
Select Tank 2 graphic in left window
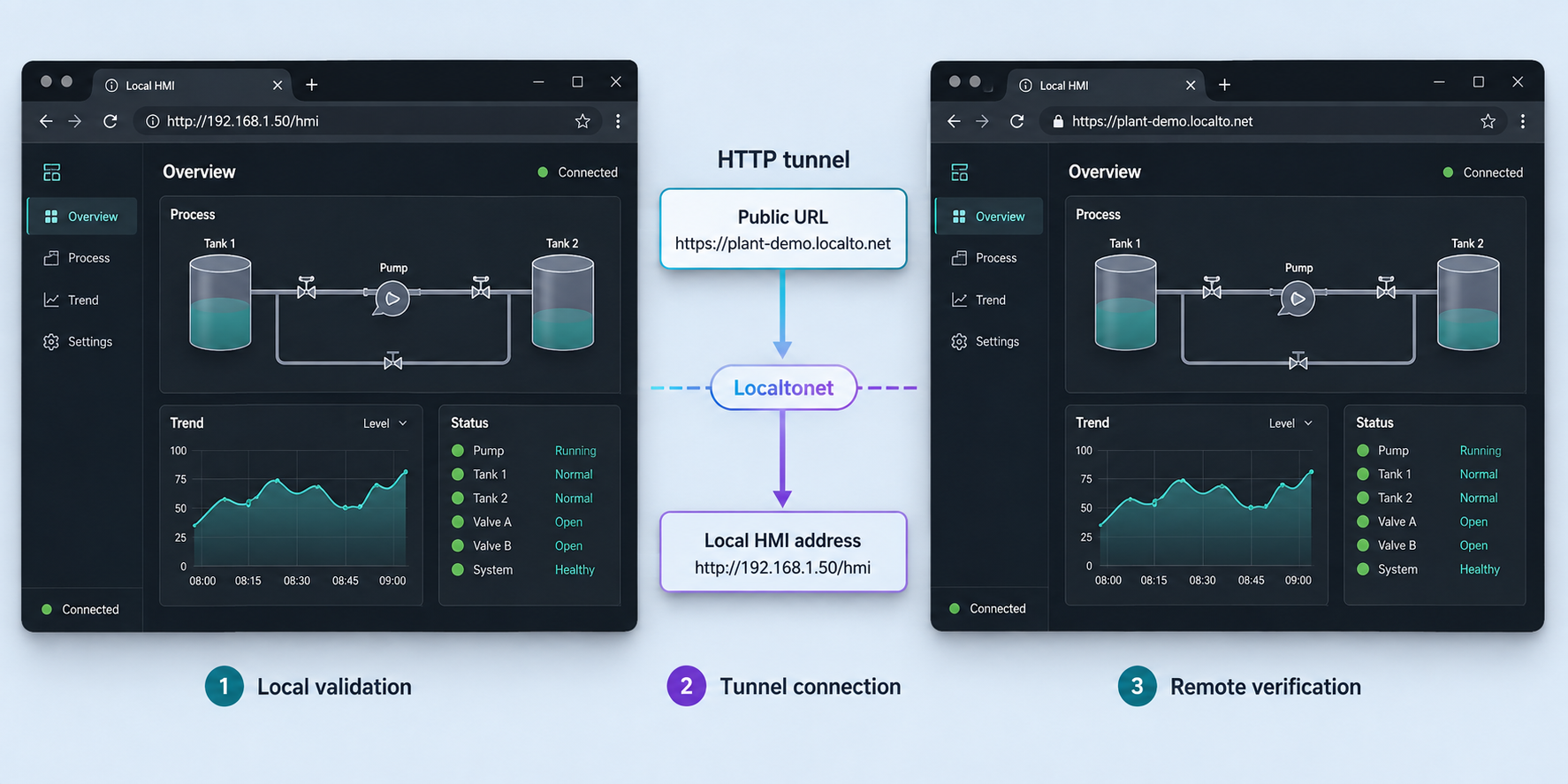(x=563, y=302)
